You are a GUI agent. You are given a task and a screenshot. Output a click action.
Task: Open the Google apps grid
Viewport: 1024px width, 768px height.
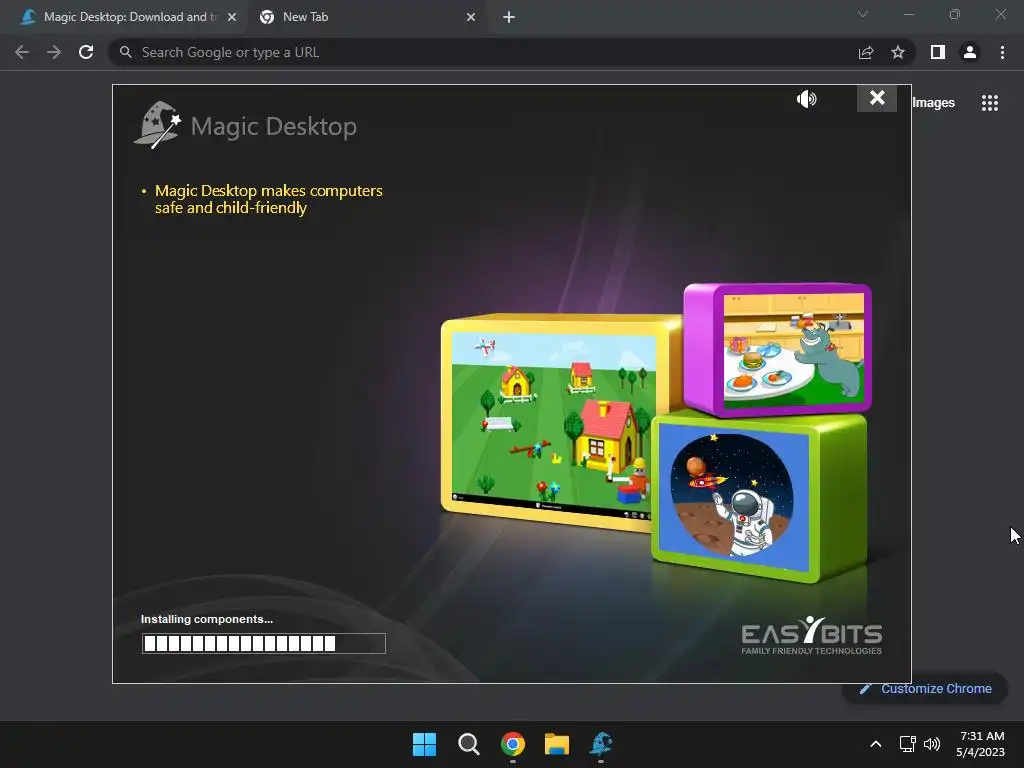(990, 103)
